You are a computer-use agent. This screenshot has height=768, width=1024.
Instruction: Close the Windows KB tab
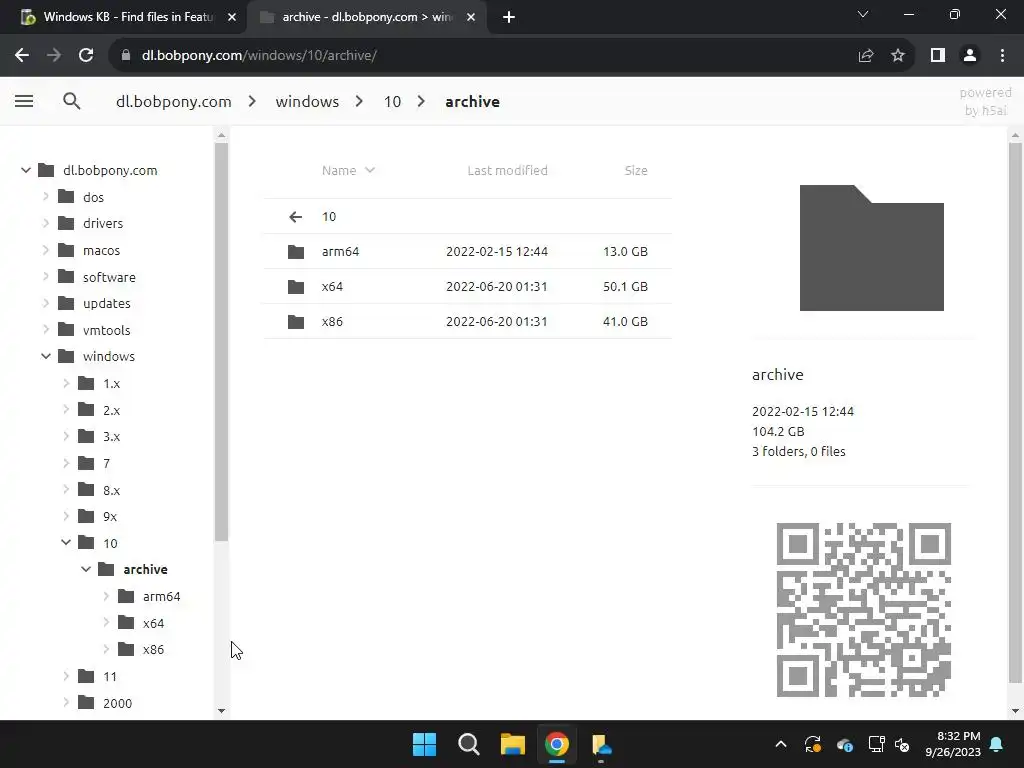click(x=232, y=17)
